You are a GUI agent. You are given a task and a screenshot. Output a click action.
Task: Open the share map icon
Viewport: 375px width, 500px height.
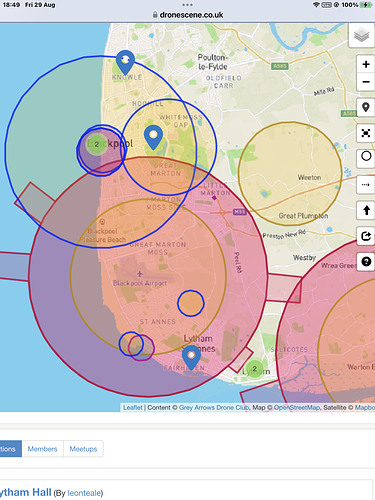pyautogui.click(x=366, y=236)
